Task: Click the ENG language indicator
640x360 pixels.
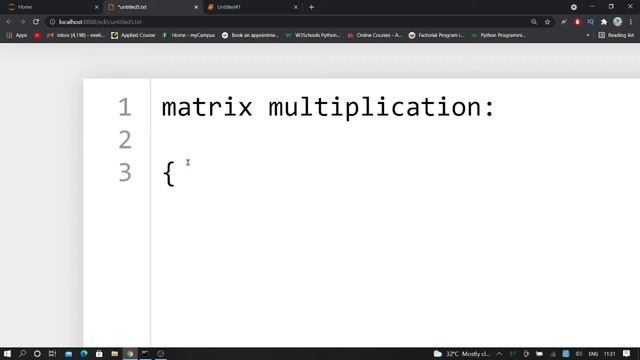Action: (x=593, y=354)
